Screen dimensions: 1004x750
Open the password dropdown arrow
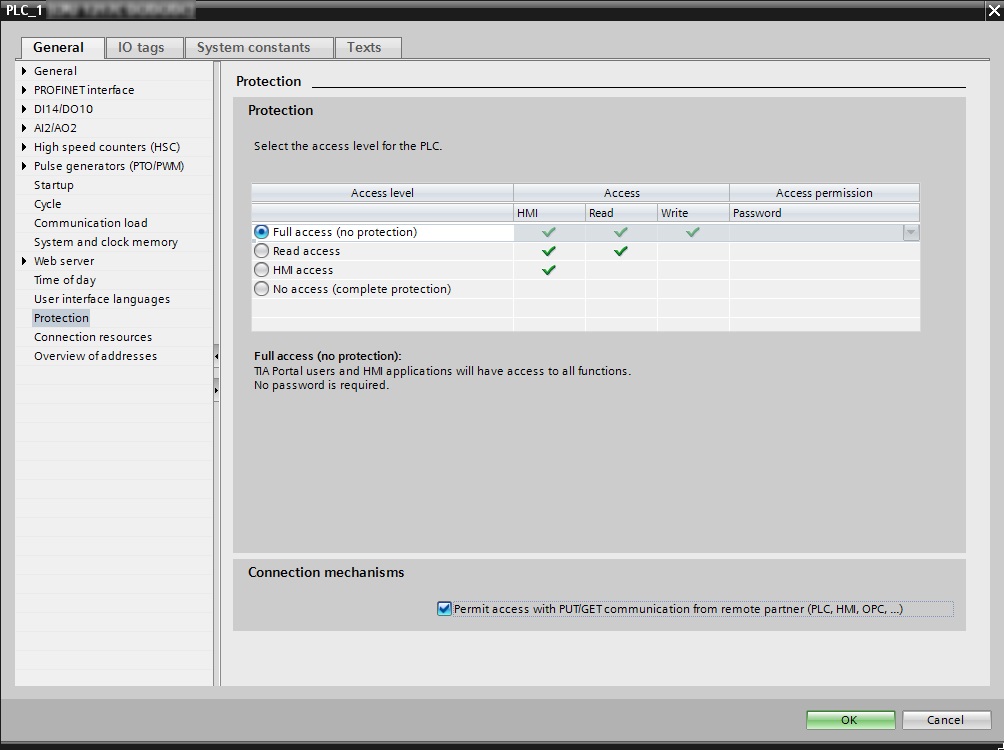pos(910,232)
